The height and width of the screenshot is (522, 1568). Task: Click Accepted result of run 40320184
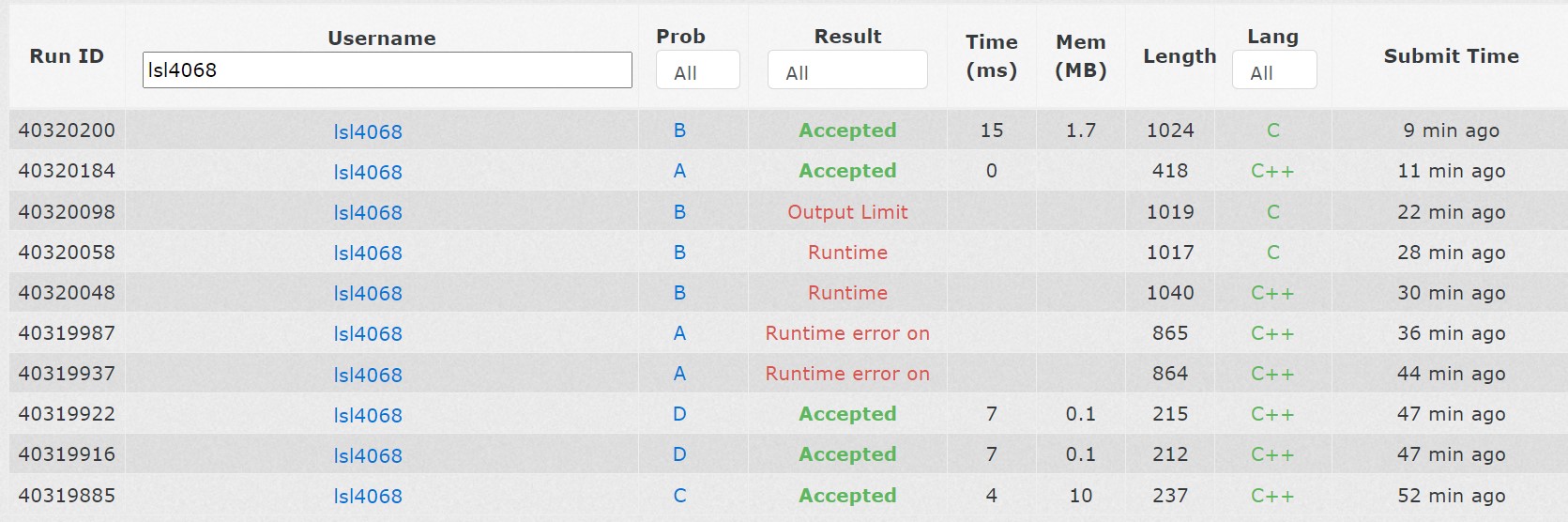[x=847, y=171]
